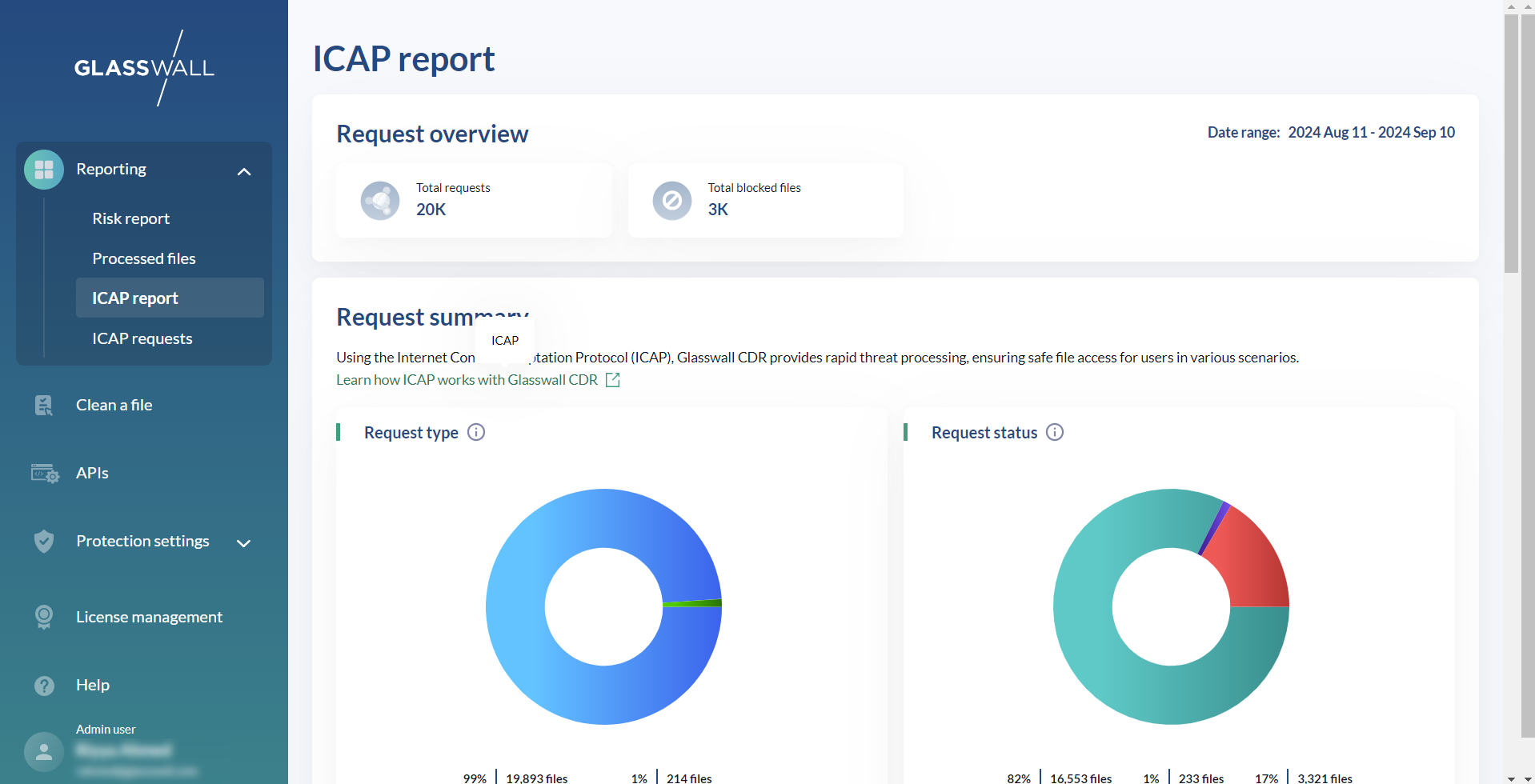The width and height of the screenshot is (1535, 784).
Task: Open Learn how ICAP works with Glasswall CDR link
Action: (x=467, y=380)
